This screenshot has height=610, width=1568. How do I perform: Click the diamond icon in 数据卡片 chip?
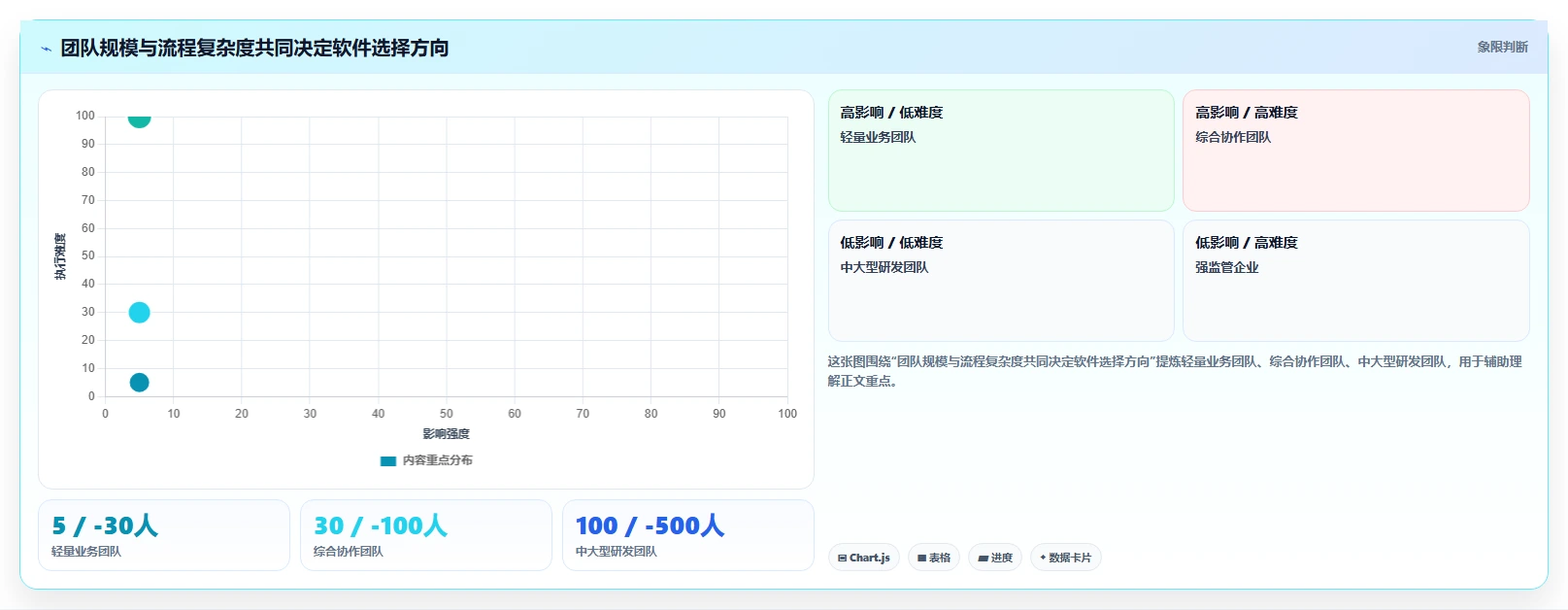[1043, 558]
